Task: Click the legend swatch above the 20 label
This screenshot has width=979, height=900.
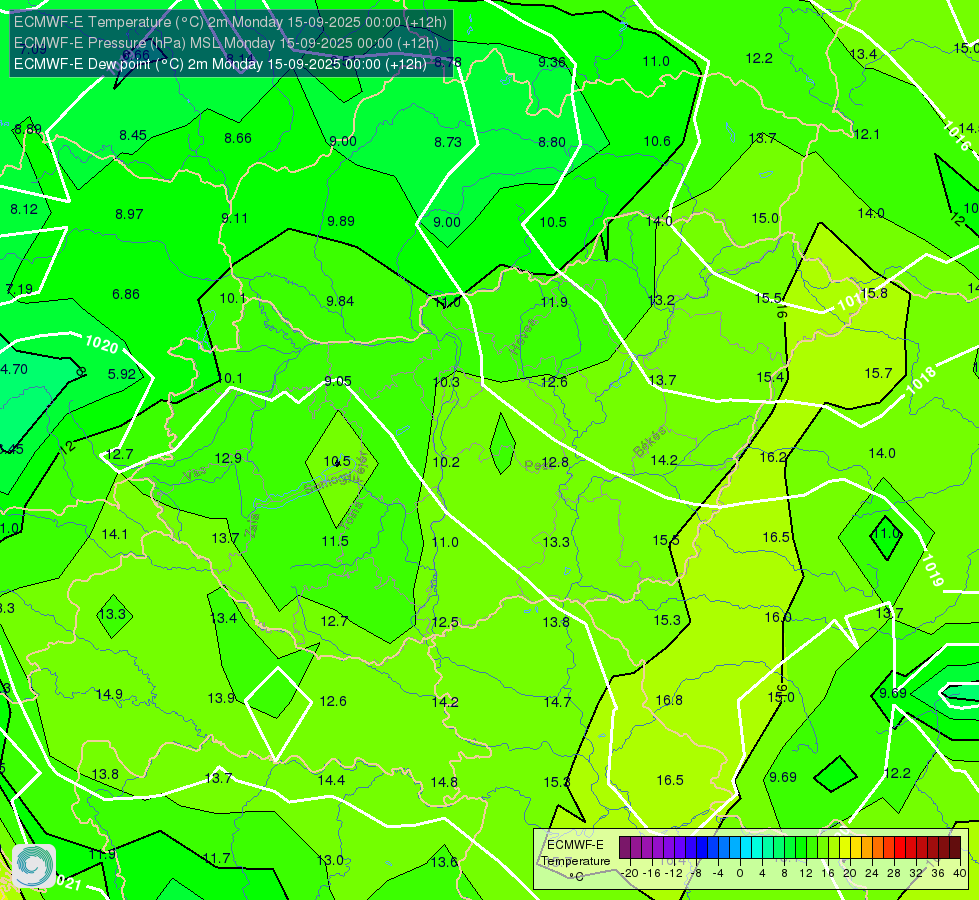Action: click(x=845, y=848)
